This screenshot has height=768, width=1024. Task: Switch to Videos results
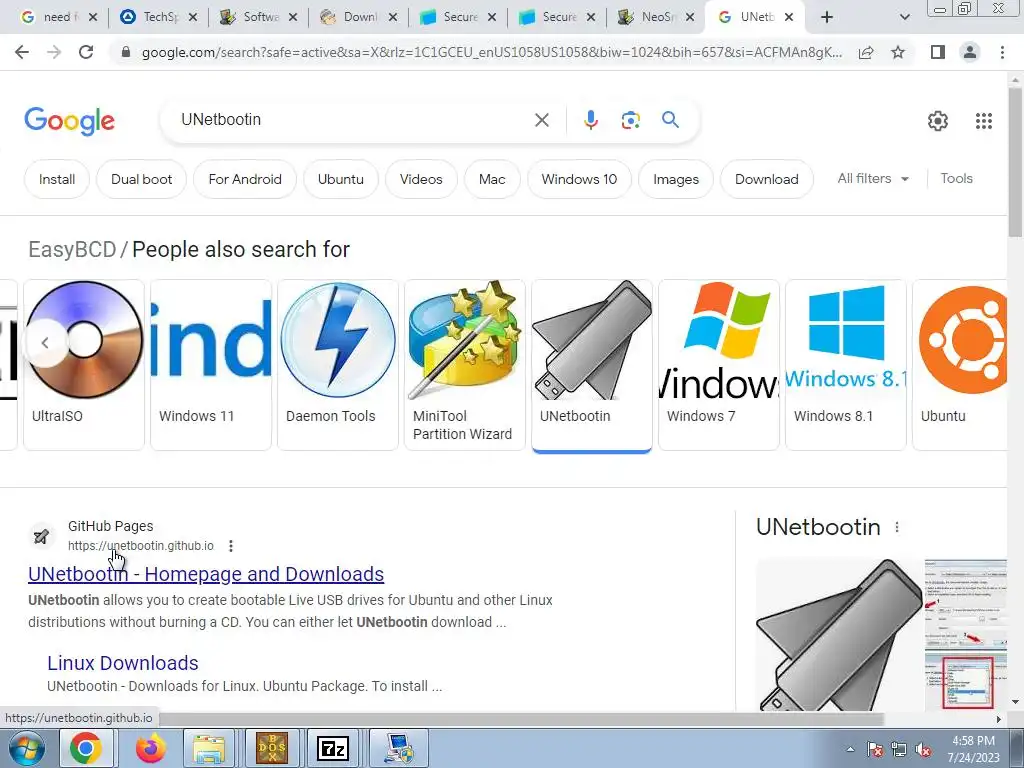[421, 179]
